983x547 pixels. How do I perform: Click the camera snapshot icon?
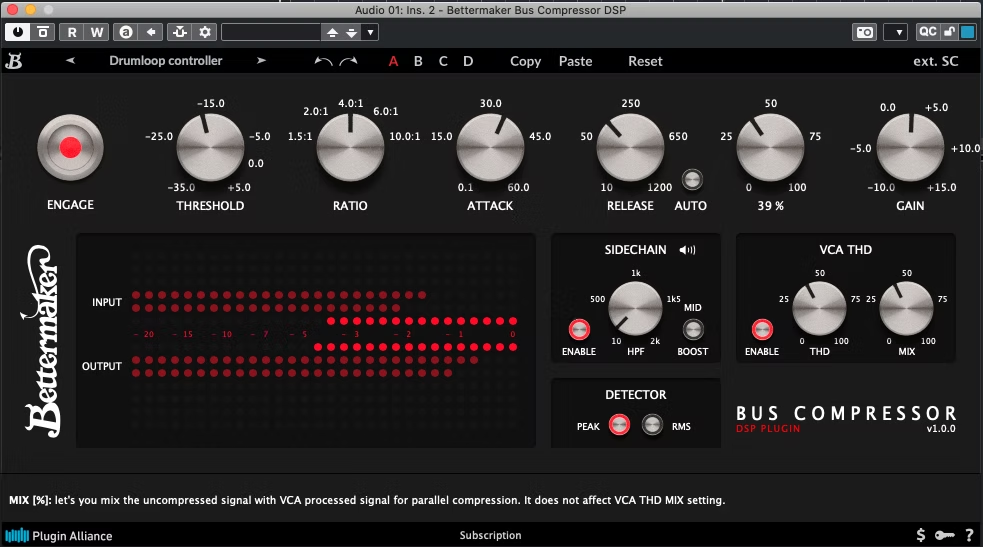(x=865, y=33)
